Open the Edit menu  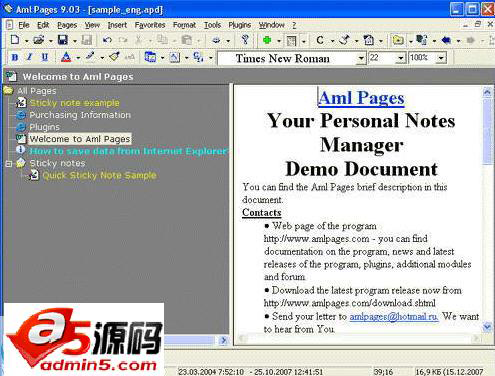pos(43,25)
